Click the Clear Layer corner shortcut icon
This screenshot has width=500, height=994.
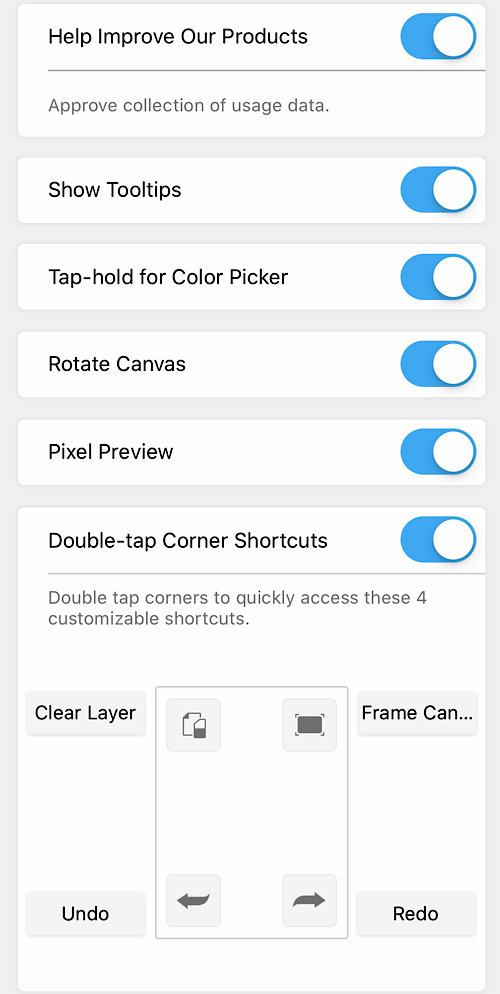coord(193,725)
